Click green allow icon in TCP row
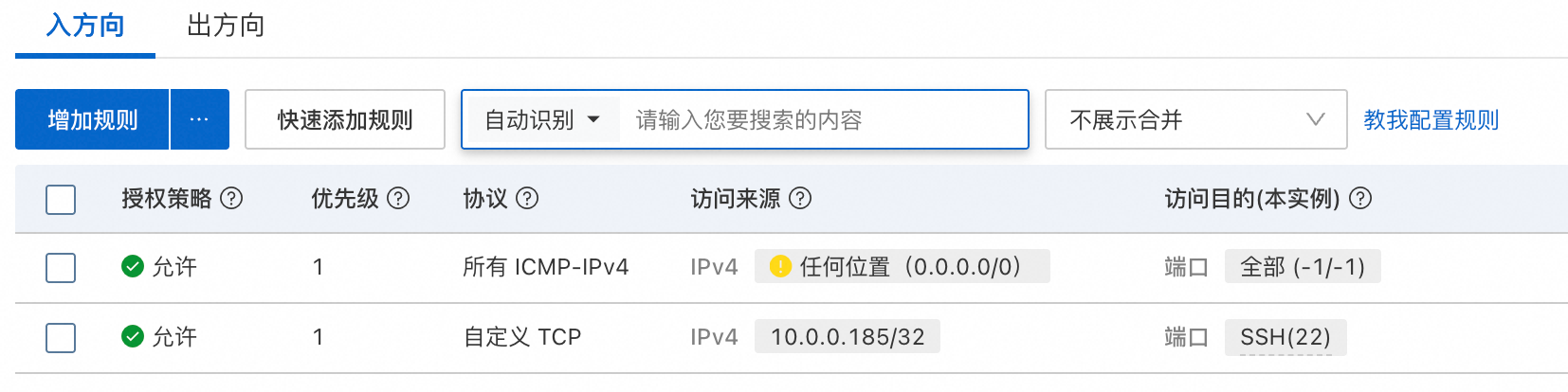1568x392 pixels. coord(133,336)
